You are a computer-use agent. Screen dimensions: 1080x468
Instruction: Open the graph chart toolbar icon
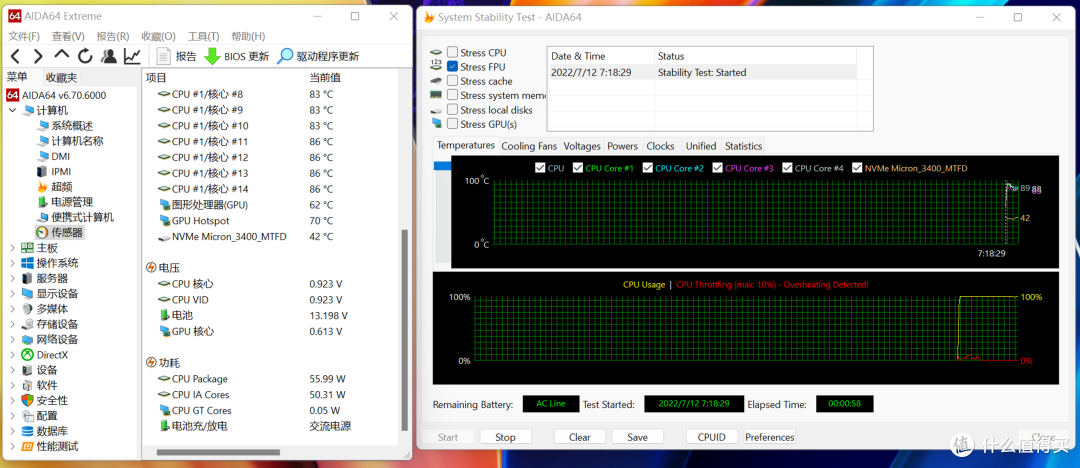pos(132,57)
